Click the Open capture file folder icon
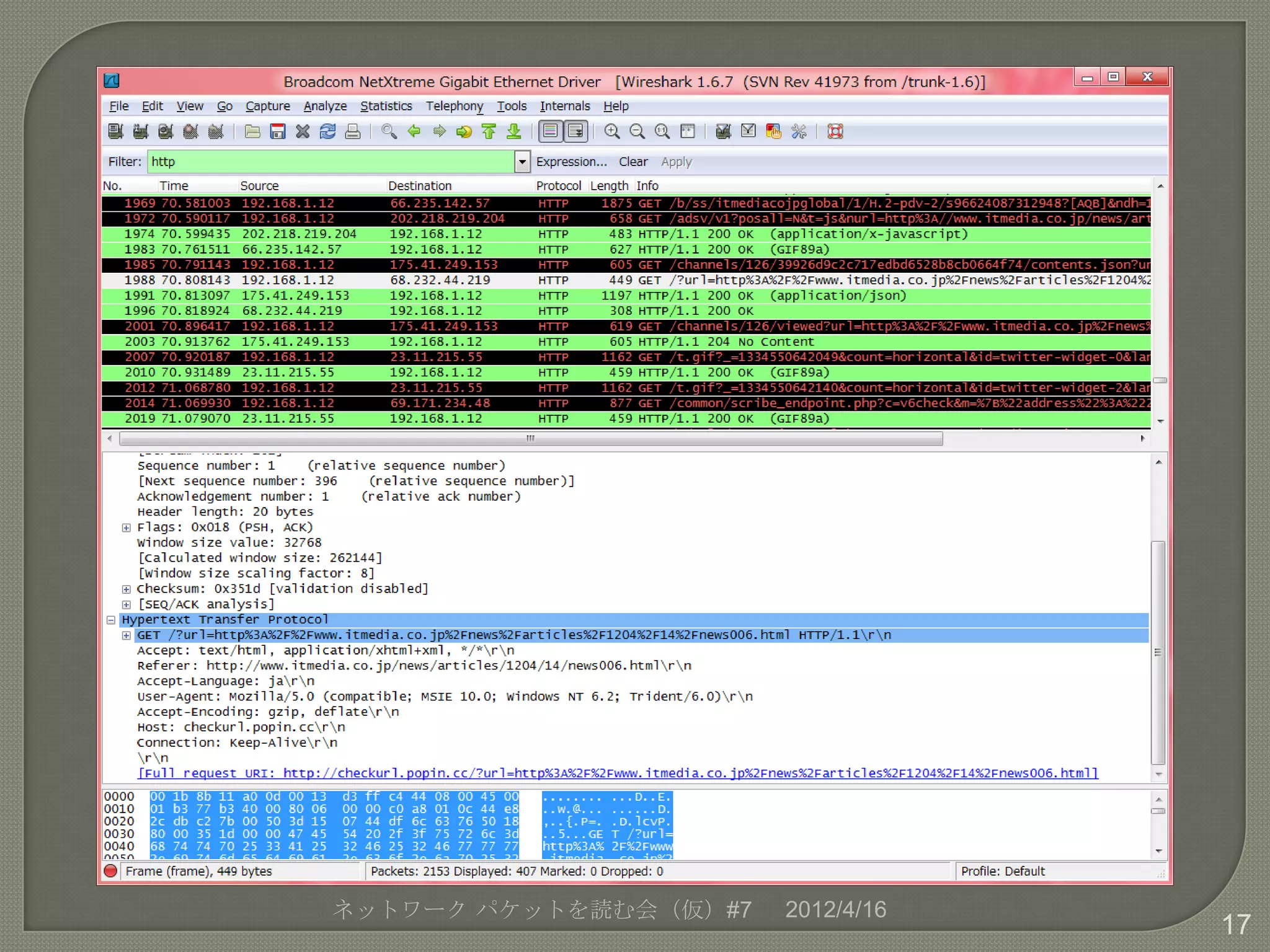The width and height of the screenshot is (1270, 952). (252, 131)
